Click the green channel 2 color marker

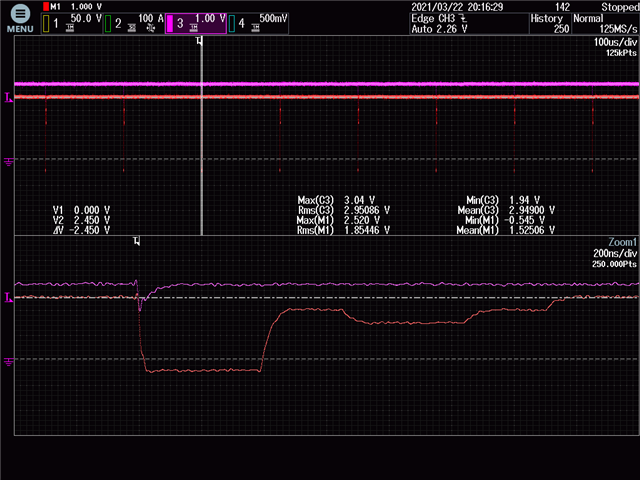pyautogui.click(x=108, y=24)
